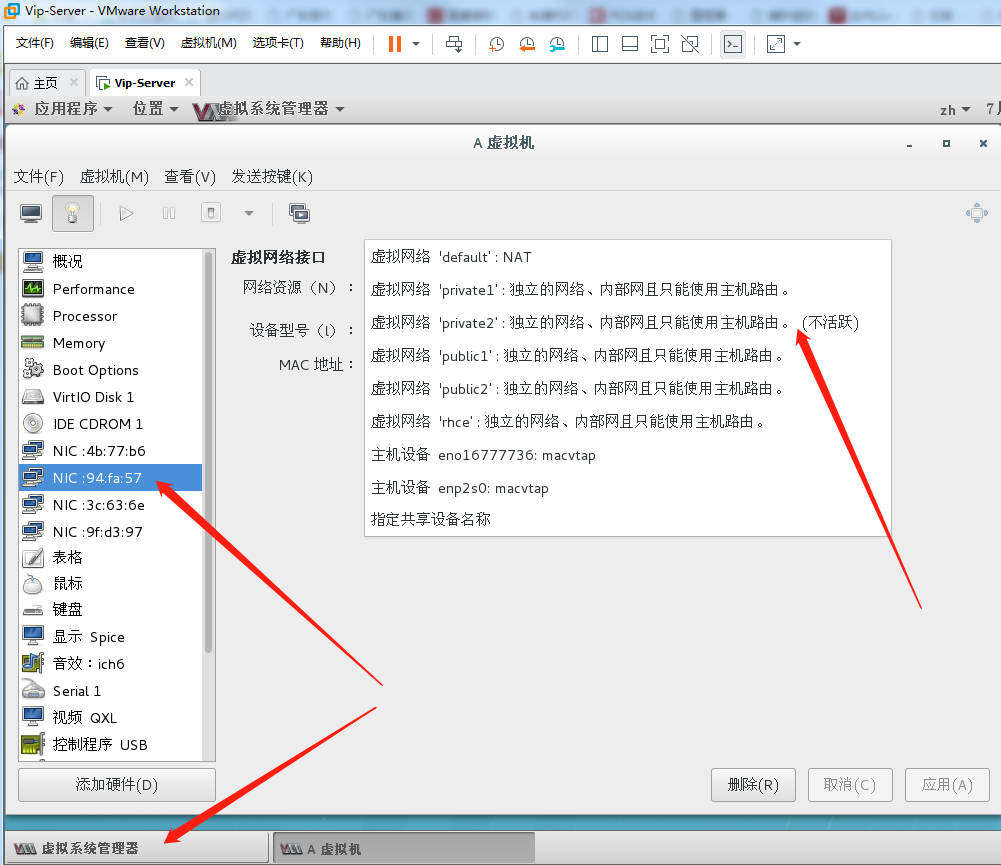1001x865 pixels.
Task: Open 应用程序 menu in guest panel
Action: 73,109
